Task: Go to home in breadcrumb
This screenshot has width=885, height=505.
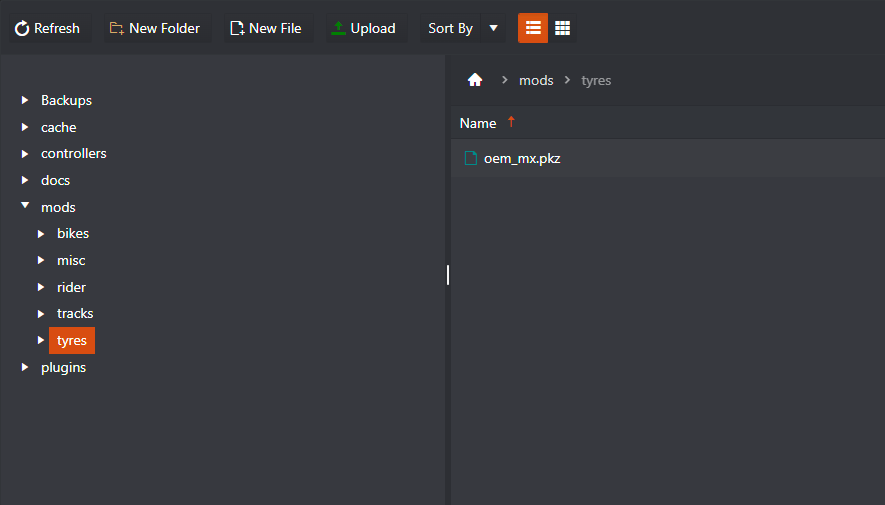Action: [x=475, y=80]
